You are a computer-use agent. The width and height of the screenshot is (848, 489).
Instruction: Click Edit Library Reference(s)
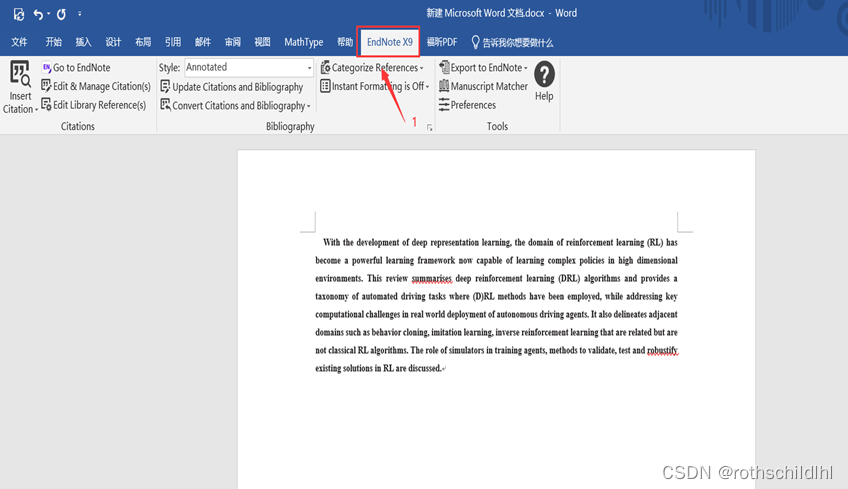point(94,105)
